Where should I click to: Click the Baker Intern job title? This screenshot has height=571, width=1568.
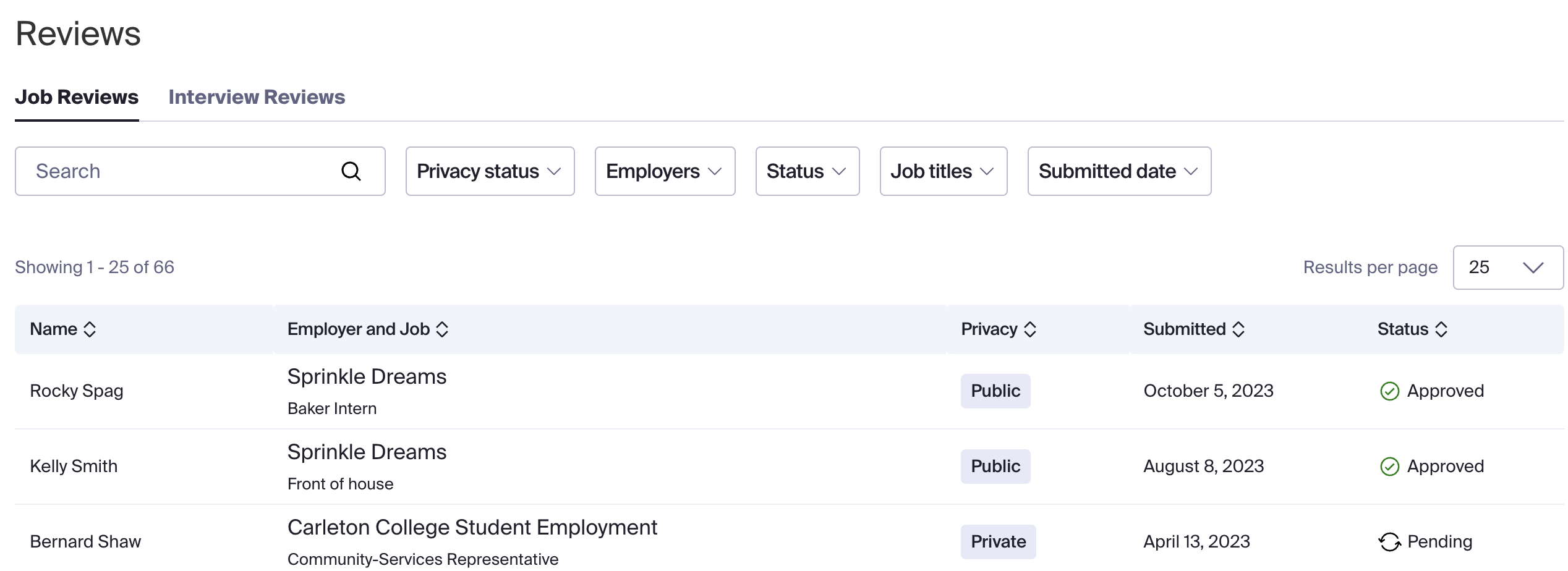pyautogui.click(x=332, y=408)
